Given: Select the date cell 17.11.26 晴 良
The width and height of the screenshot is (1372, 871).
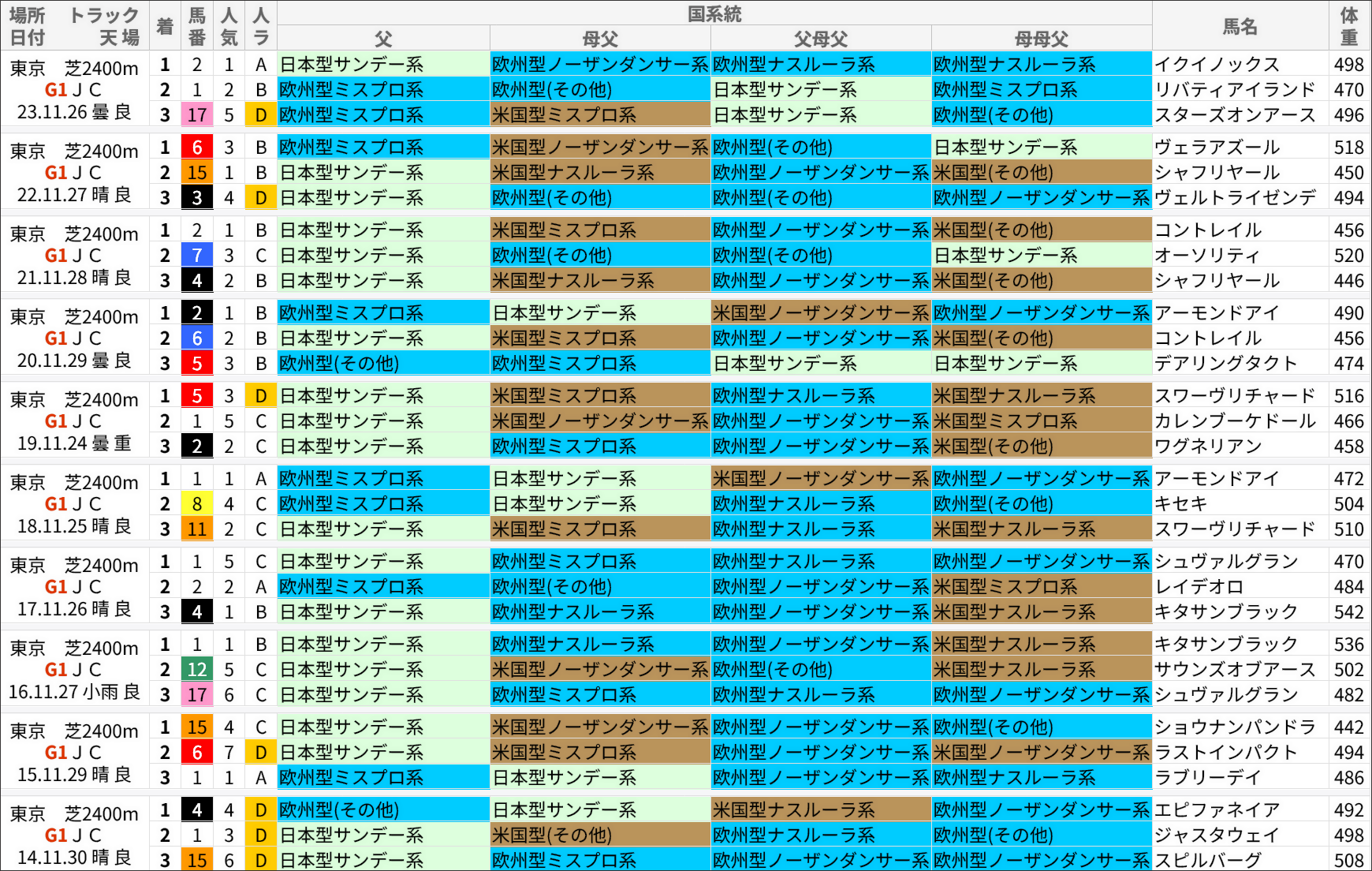Looking at the screenshot, I should coord(74,610).
